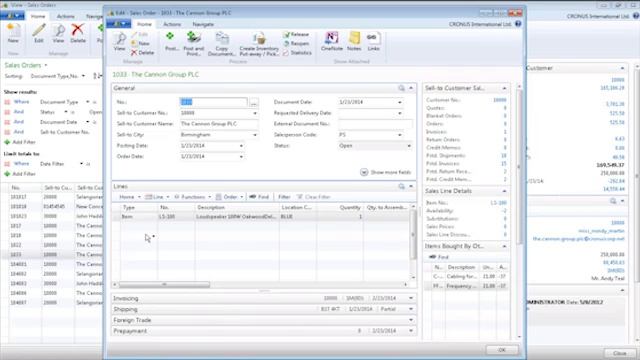Click New in Sales Order Manage group
The width and height of the screenshot is (640, 360).
click(x=140, y=44)
